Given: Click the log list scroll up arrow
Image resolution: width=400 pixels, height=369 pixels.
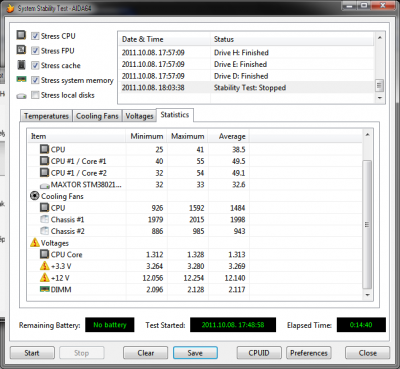Looking at the screenshot, I should click(379, 38).
